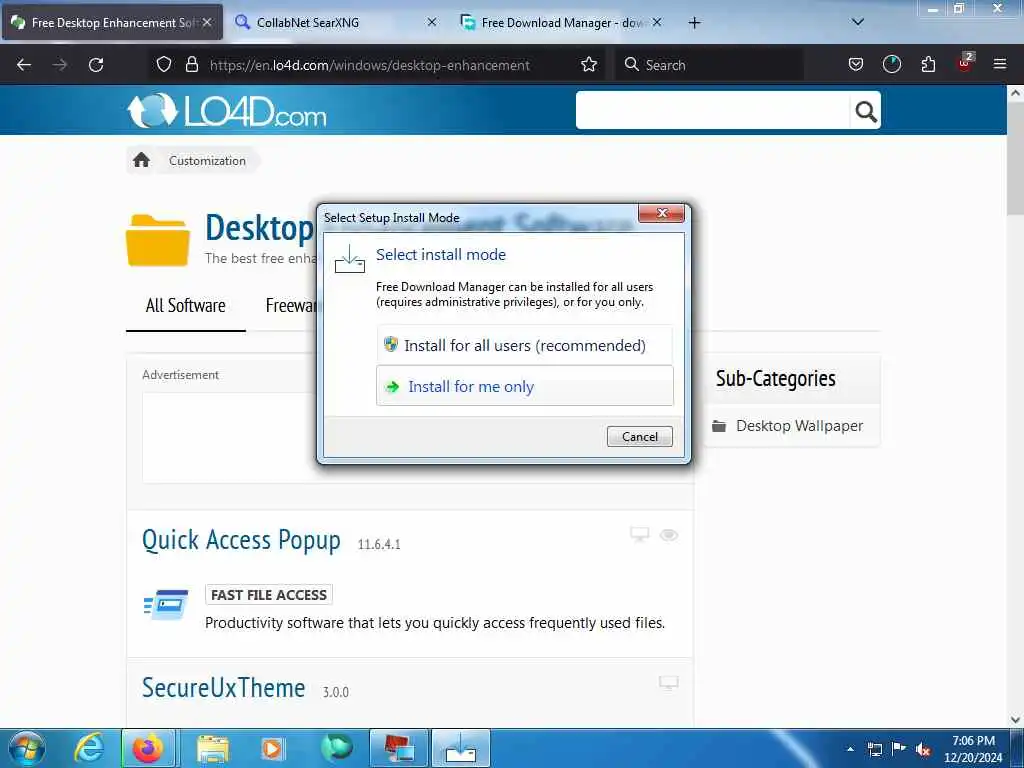Click the version text 11.6.4.1
Screen dimensions: 1024x768
(x=379, y=544)
